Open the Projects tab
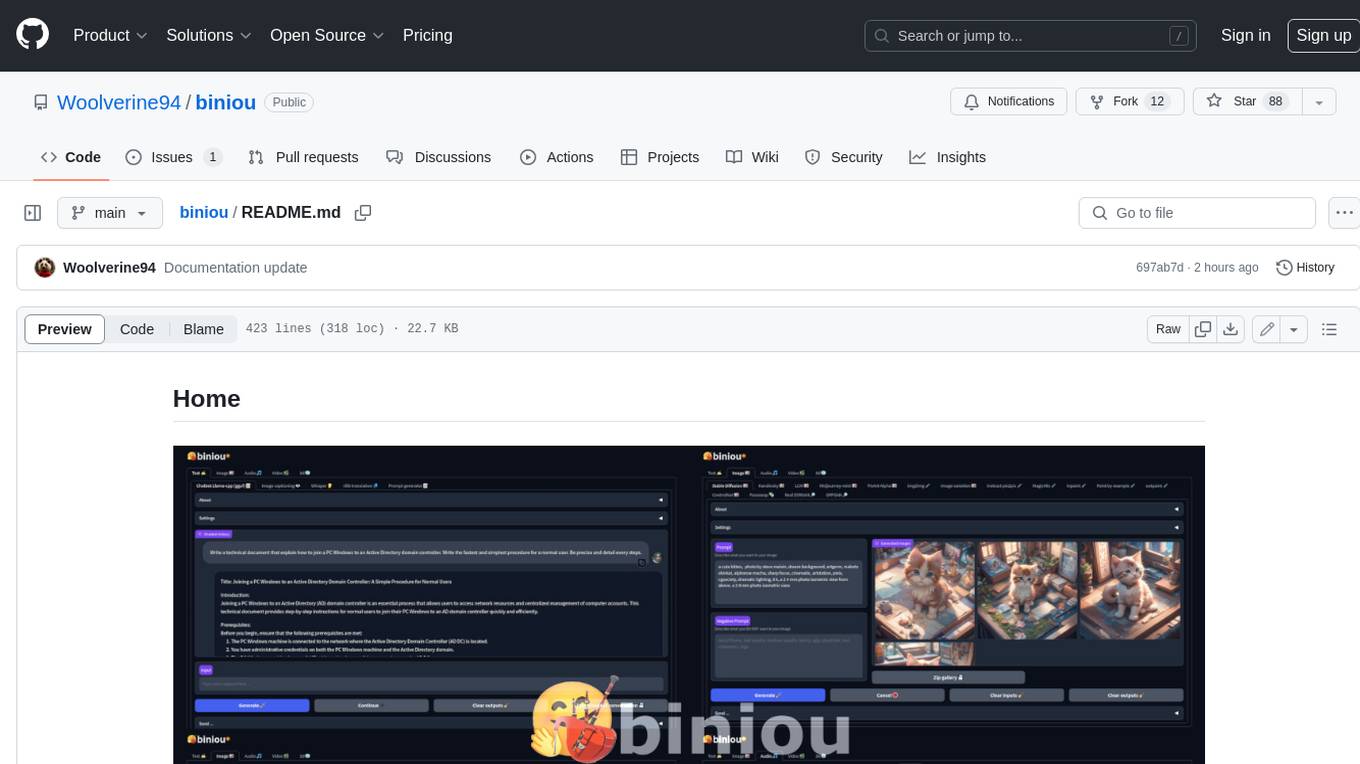1360x764 pixels. pyautogui.click(x=660, y=157)
